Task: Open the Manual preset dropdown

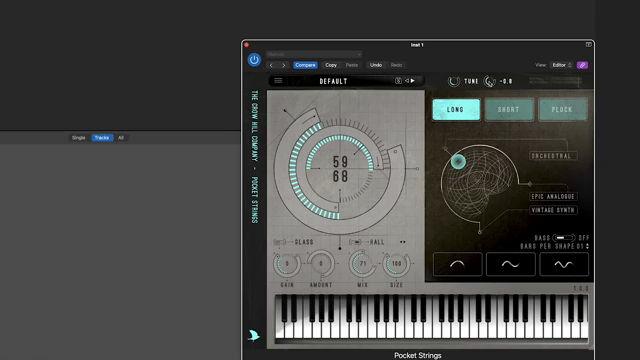Action: click(314, 54)
